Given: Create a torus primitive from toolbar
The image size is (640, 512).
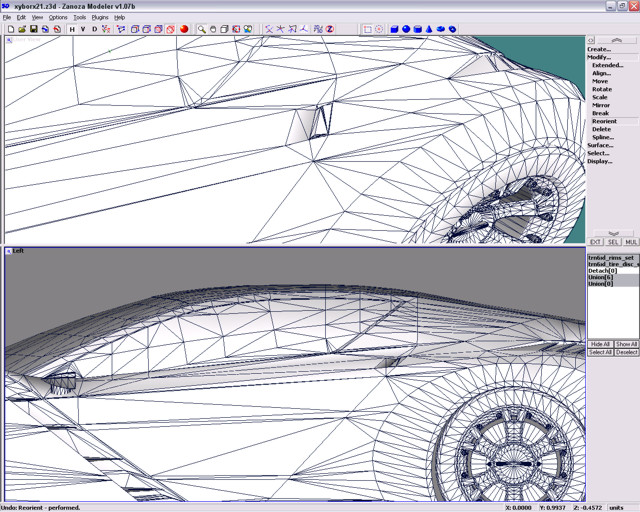Looking at the screenshot, I should pyautogui.click(x=453, y=29).
